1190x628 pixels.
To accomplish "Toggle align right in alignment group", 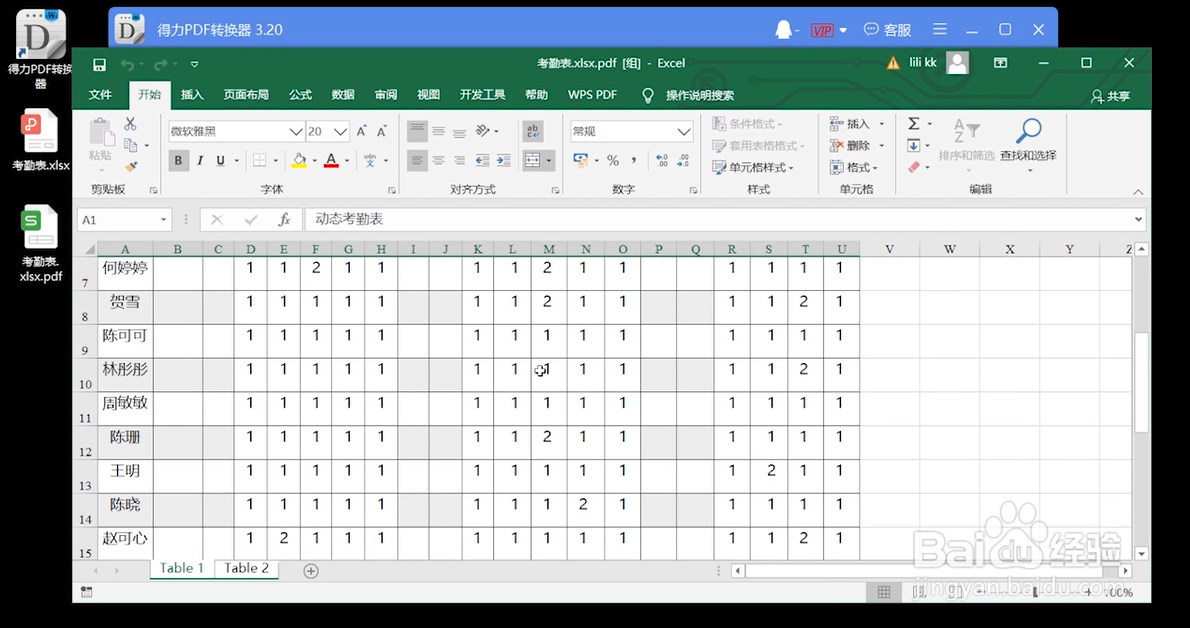I will click(459, 160).
